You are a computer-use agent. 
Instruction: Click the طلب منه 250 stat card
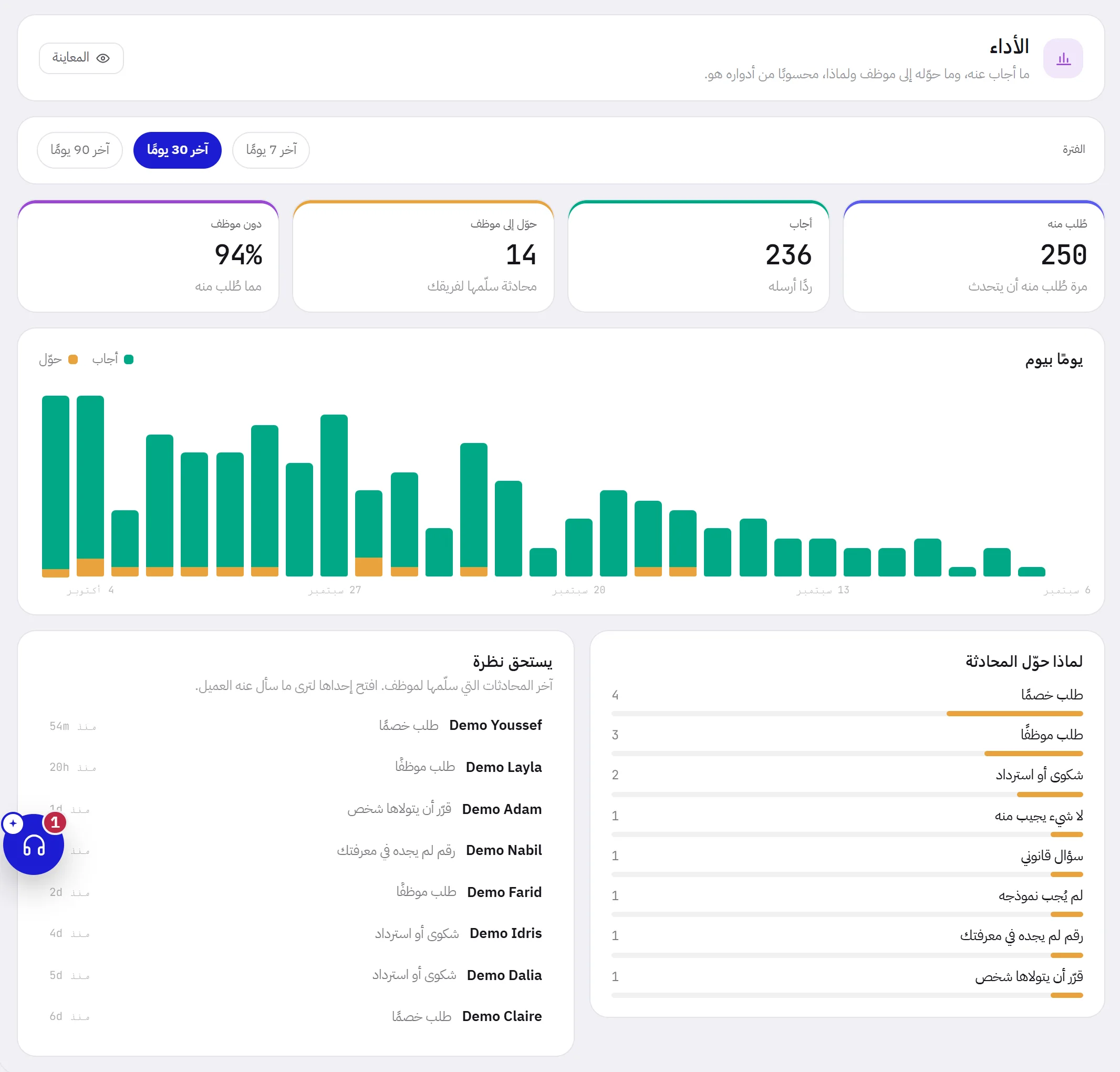point(973,256)
